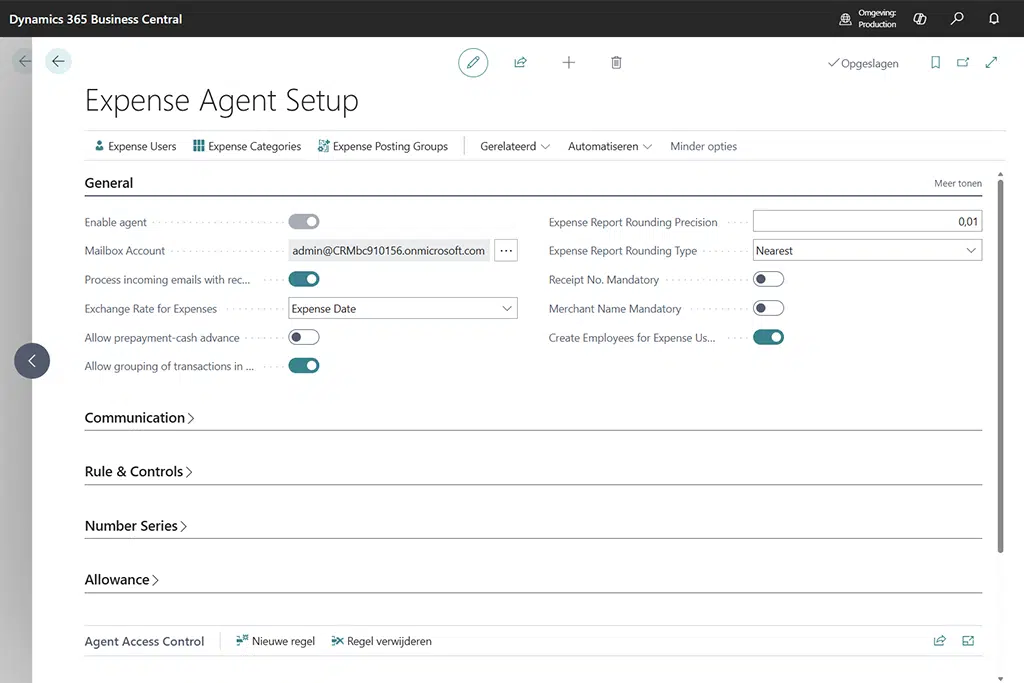The height and width of the screenshot is (683, 1024).
Task: Open page in new window icon
Action: (x=963, y=63)
